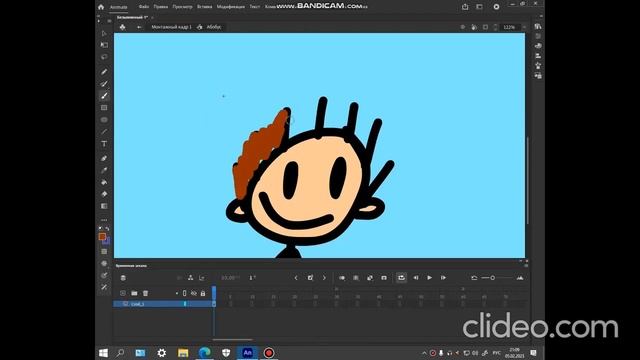Open the Share icon at the top right

(x=465, y=7)
